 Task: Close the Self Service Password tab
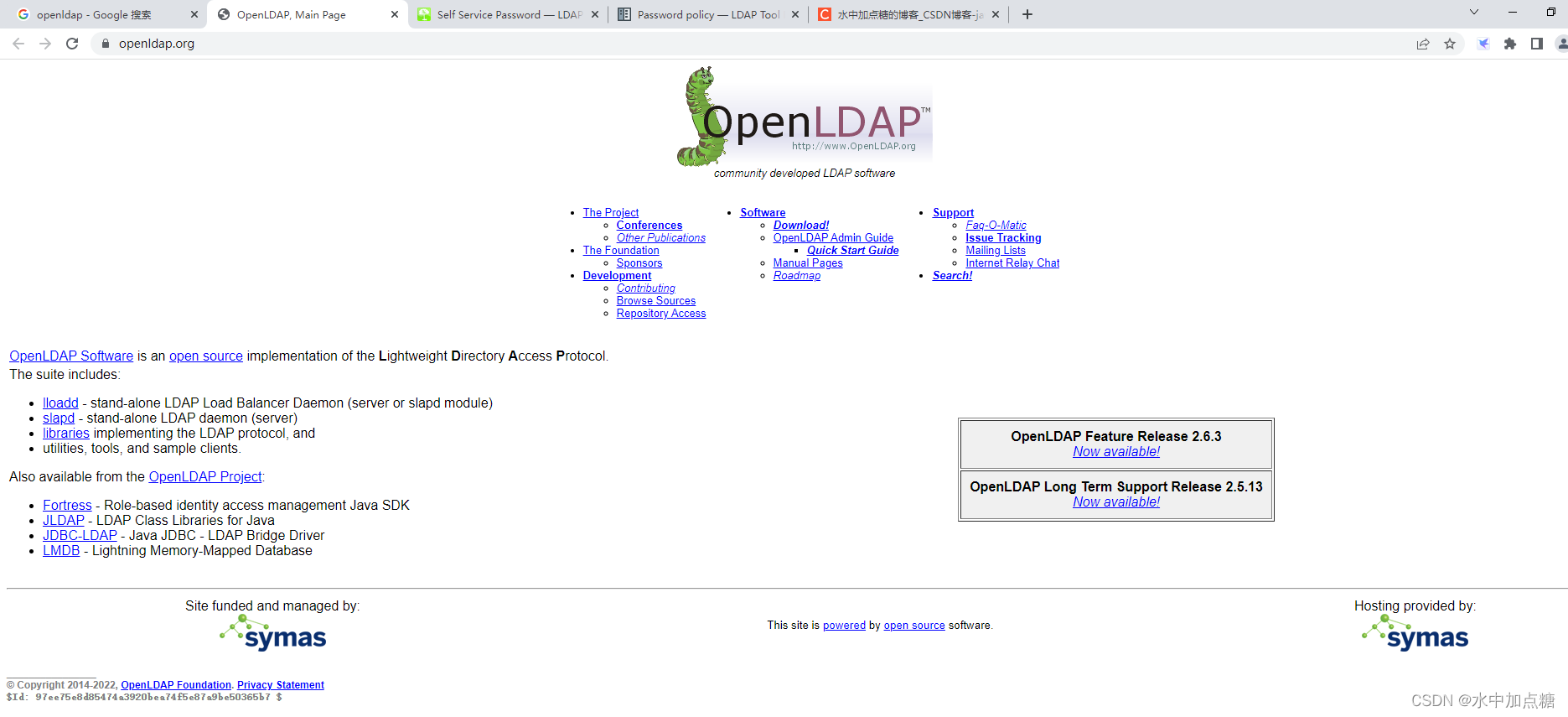pyautogui.click(x=595, y=14)
